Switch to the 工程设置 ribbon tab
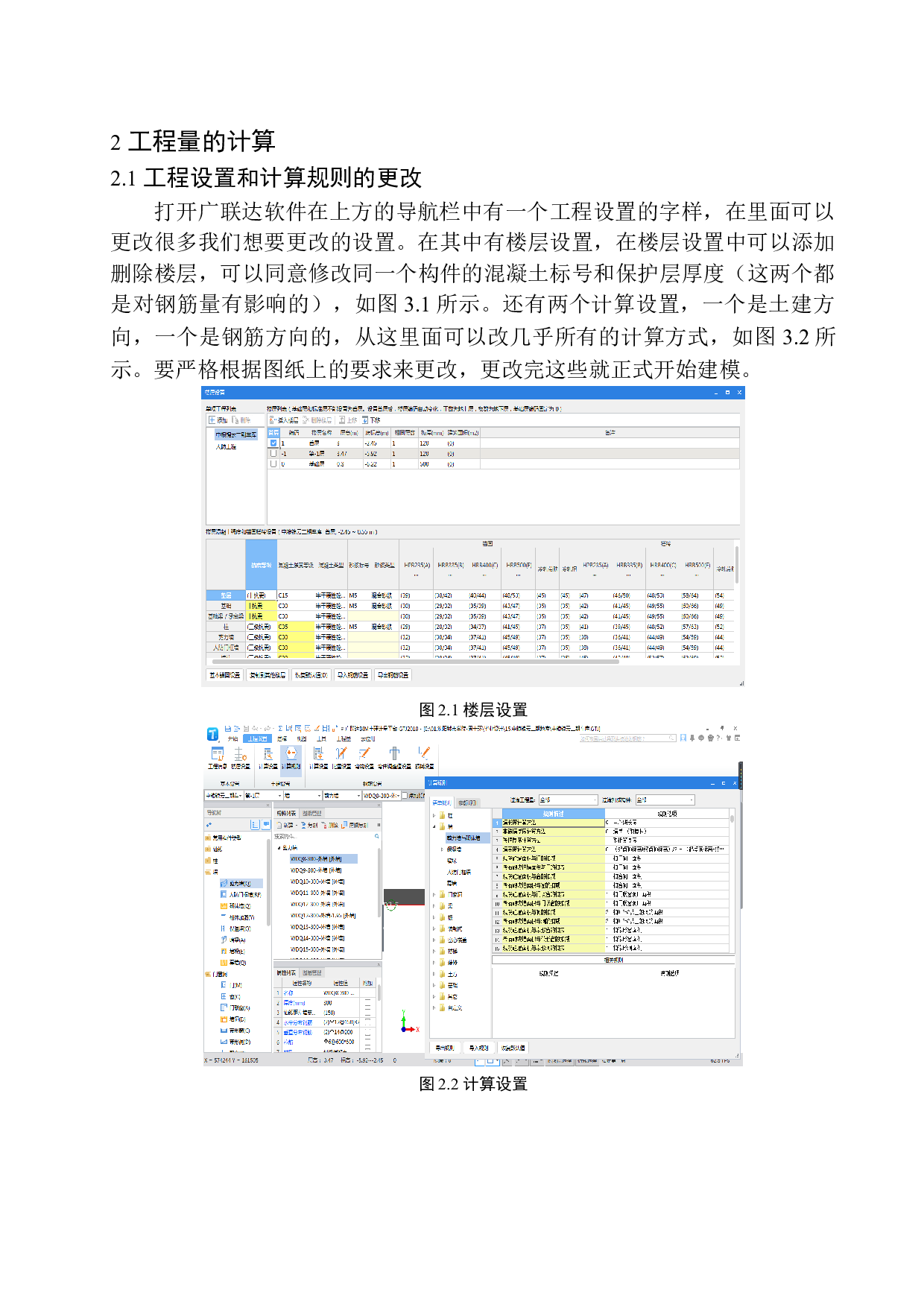The width and height of the screenshot is (924, 1307). pyautogui.click(x=258, y=738)
